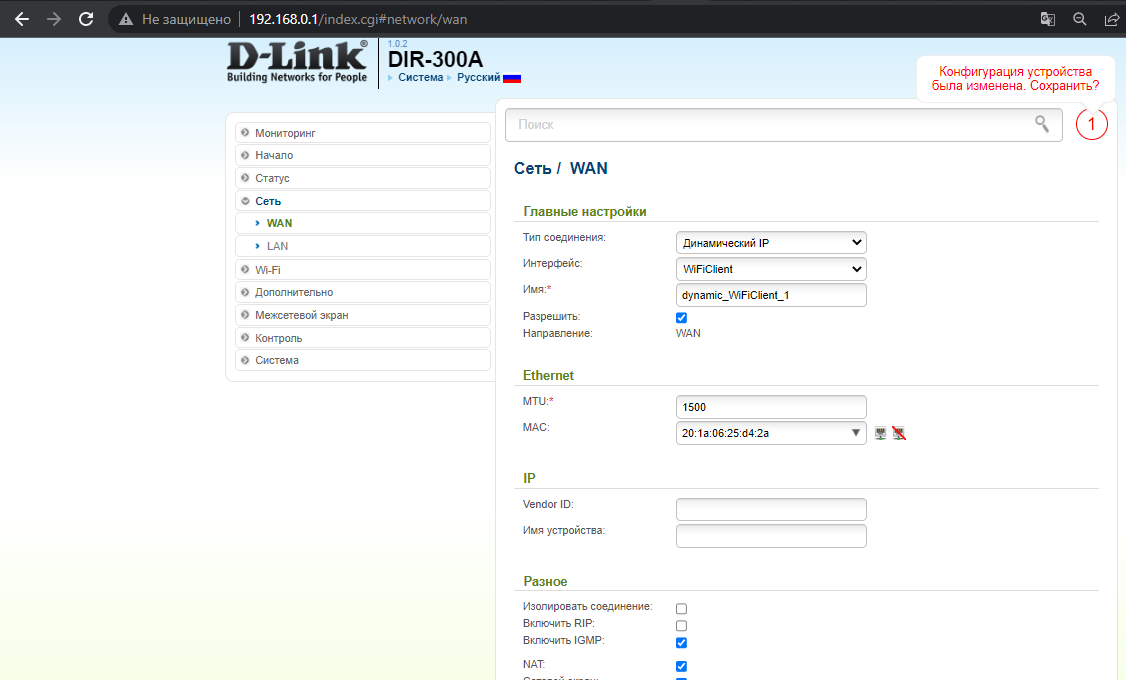The image size is (1126, 680).
Task: Click the MTU value field
Action: [771, 407]
